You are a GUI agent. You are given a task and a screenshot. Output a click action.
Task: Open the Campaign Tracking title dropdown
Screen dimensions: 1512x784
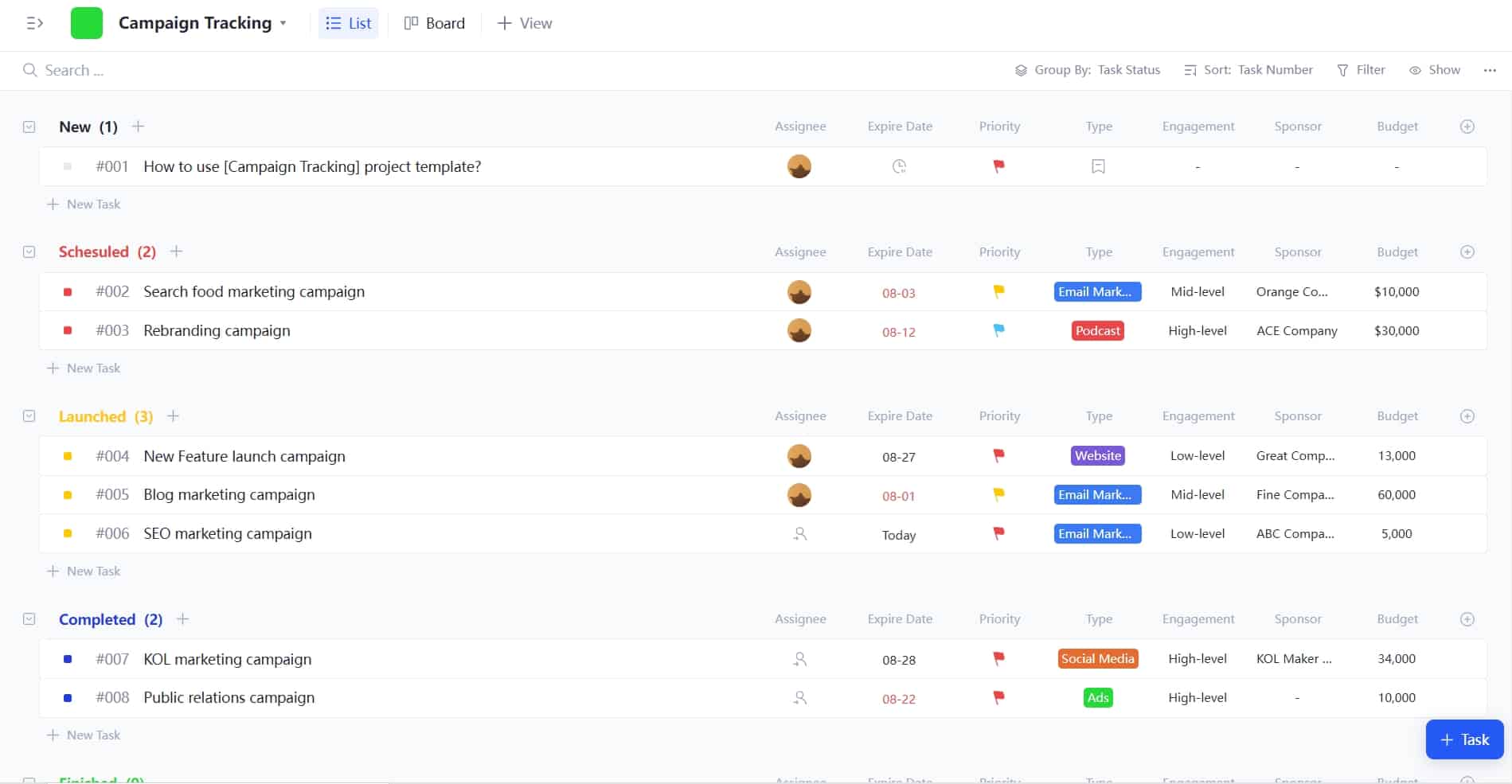pyautogui.click(x=284, y=23)
